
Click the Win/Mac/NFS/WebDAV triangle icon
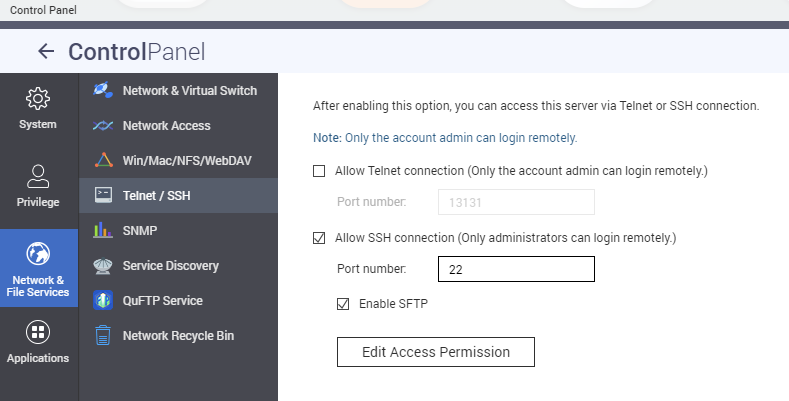pos(103,160)
